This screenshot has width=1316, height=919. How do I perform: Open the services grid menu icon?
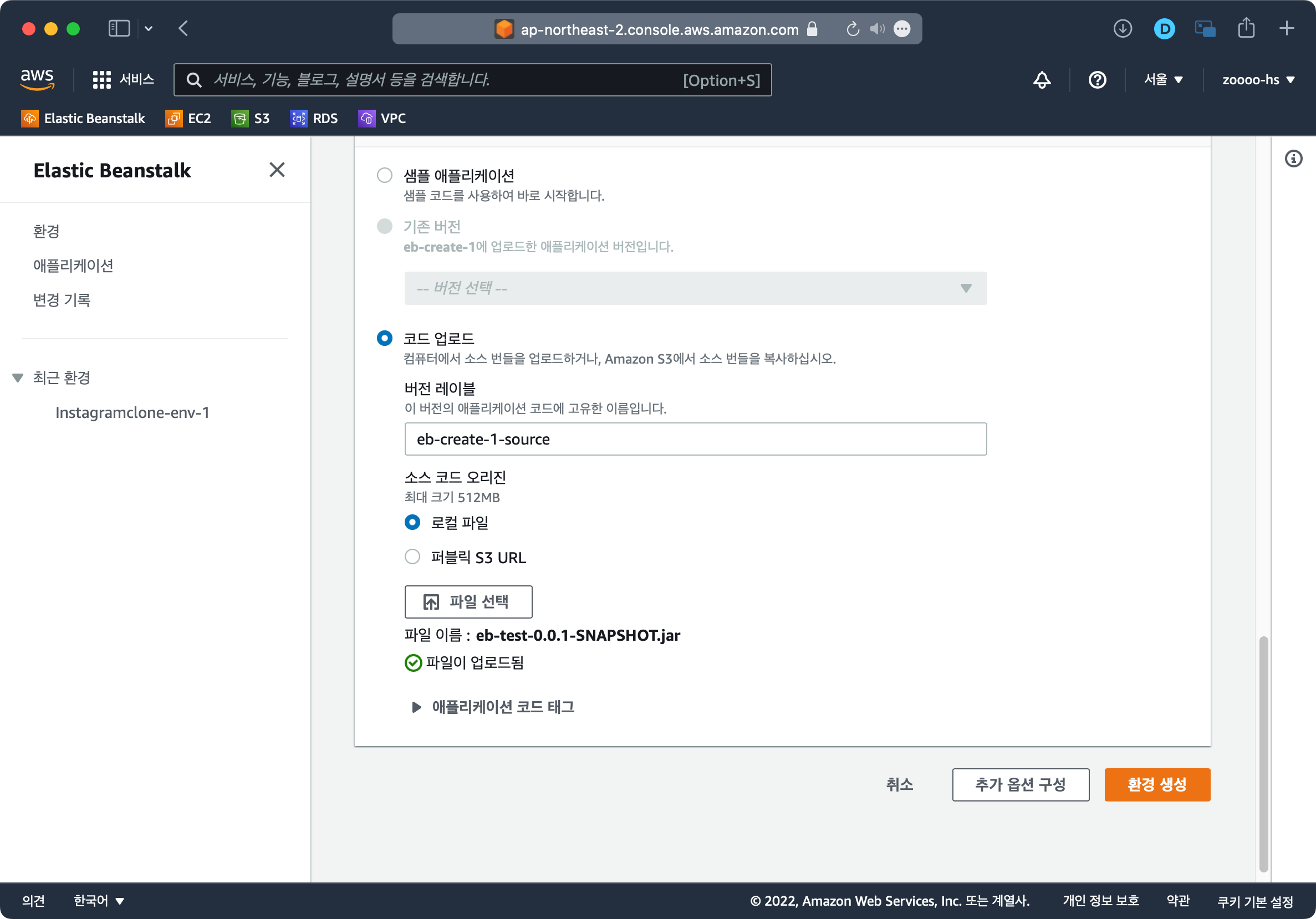click(x=101, y=80)
